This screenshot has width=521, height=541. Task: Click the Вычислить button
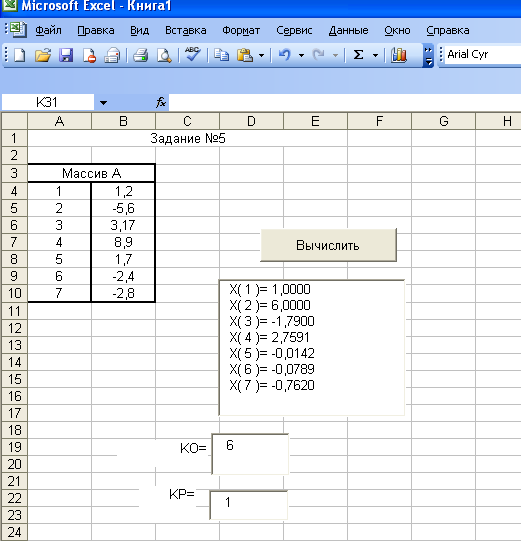point(328,245)
